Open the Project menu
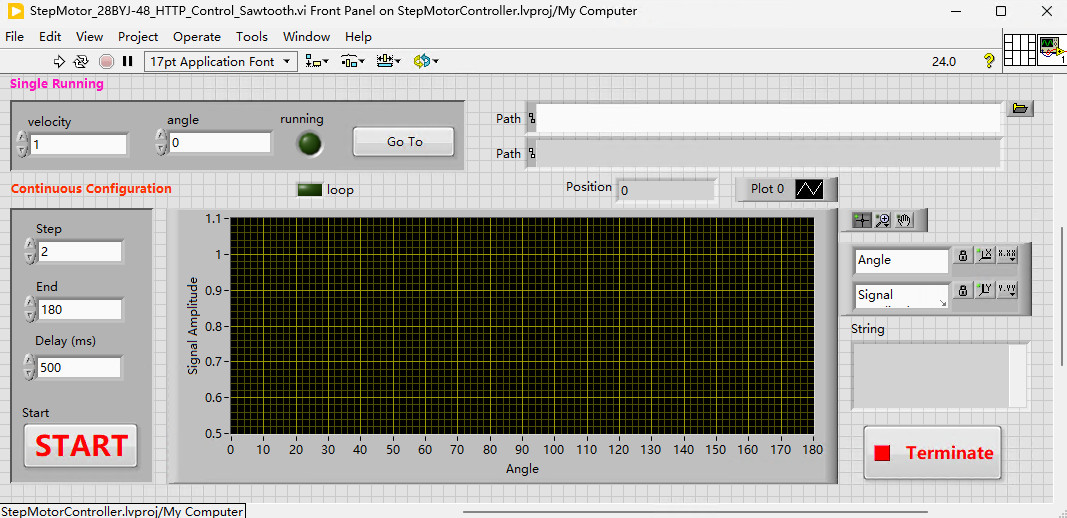The image size is (1067, 518). (x=138, y=36)
